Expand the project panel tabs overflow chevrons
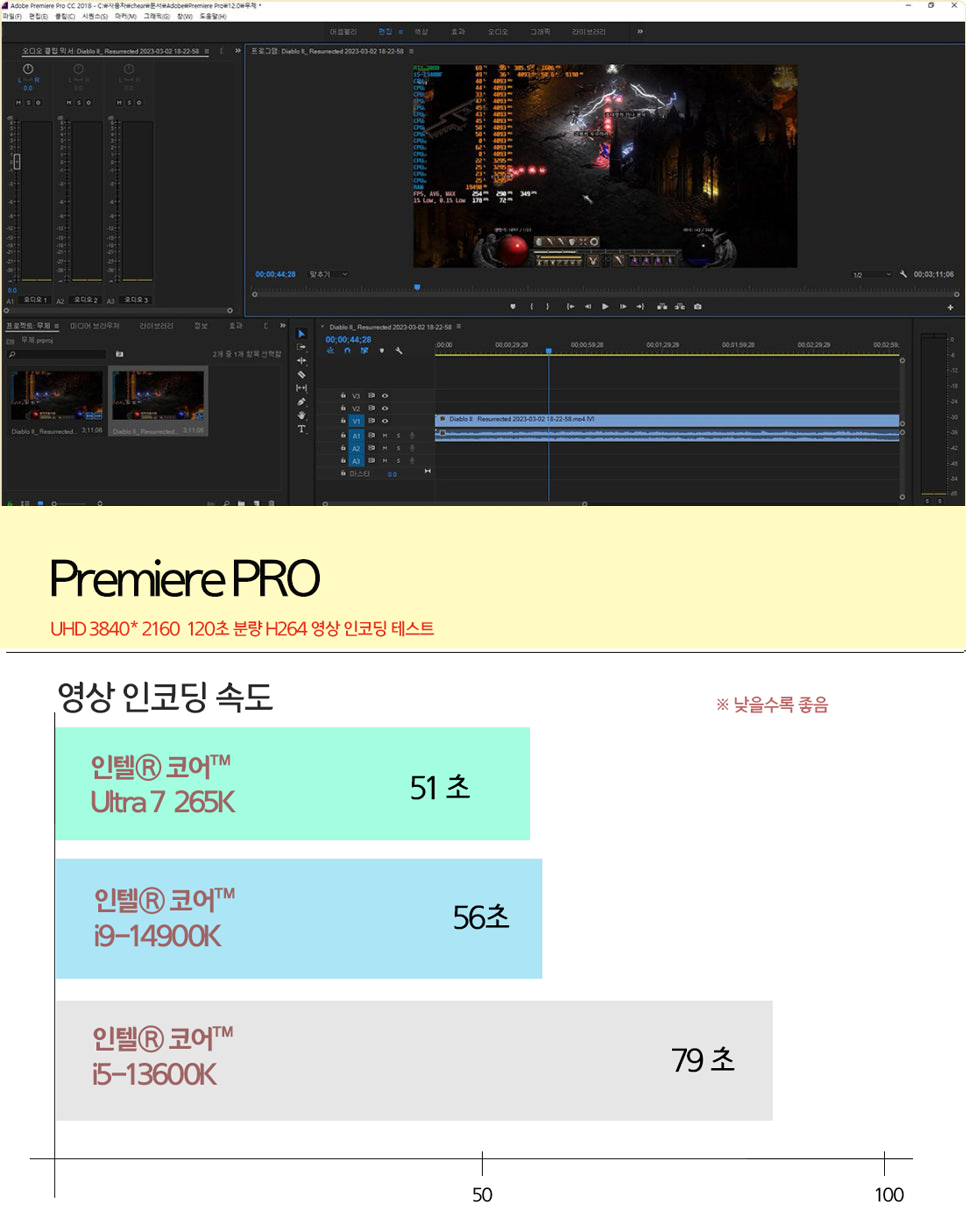This screenshot has height=1218, width=966. coord(283,325)
